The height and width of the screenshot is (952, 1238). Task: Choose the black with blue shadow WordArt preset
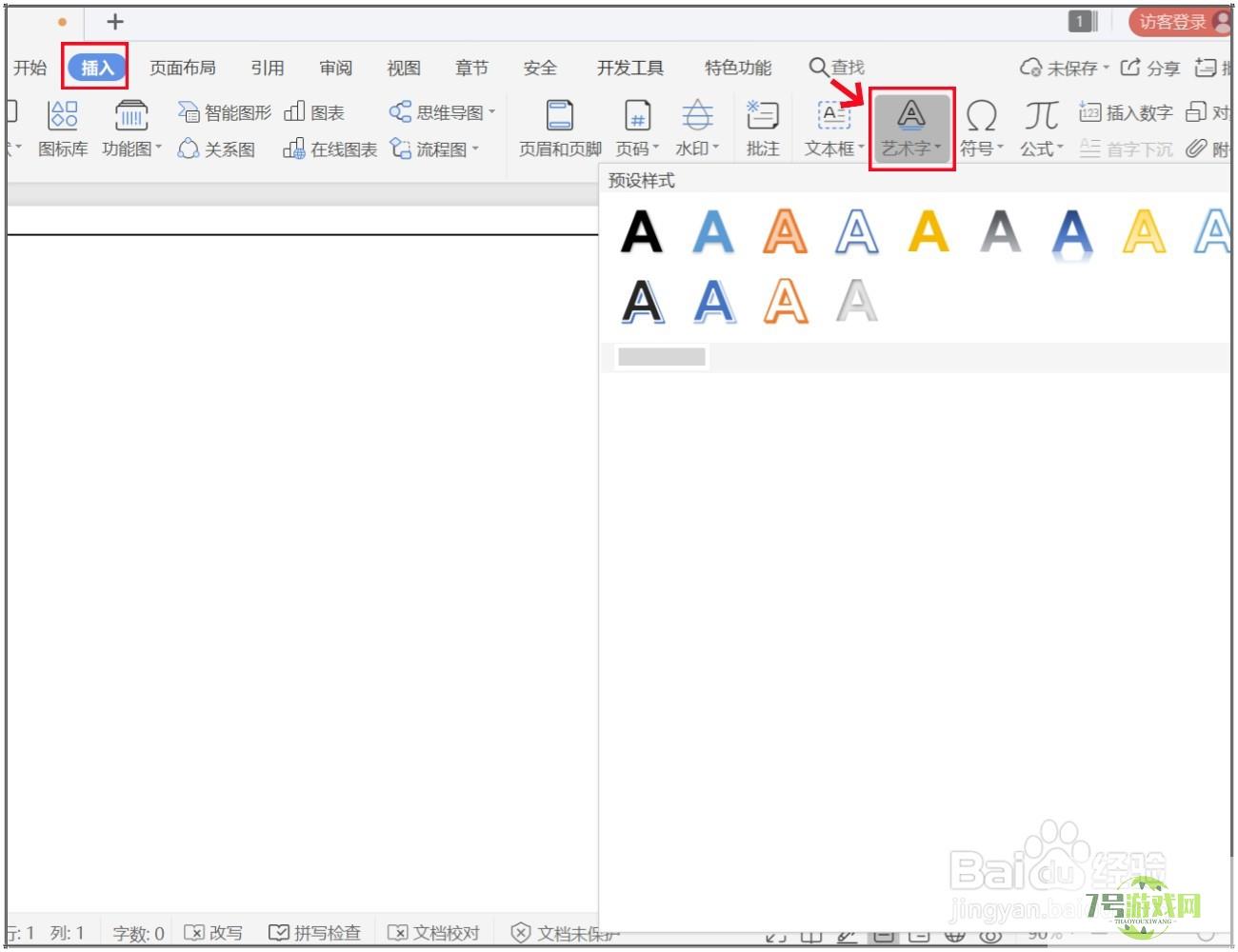[x=643, y=303]
